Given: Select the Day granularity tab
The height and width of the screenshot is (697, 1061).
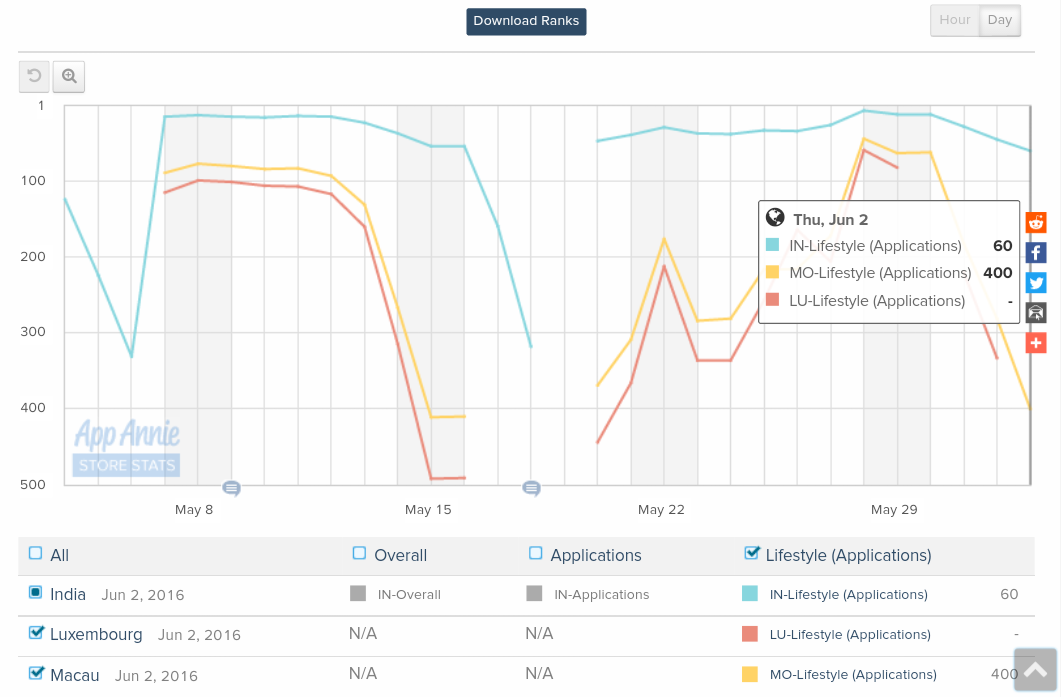Looking at the screenshot, I should (x=1000, y=20).
